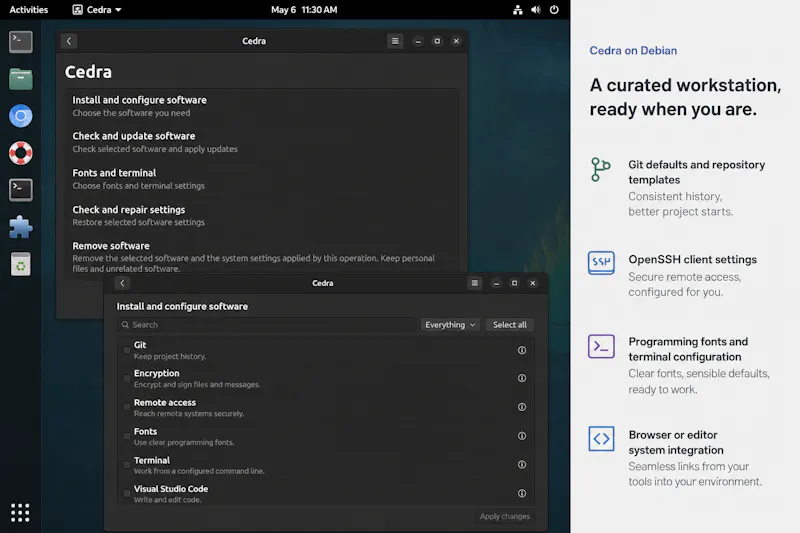Check the Remote access checkbox
This screenshot has width=800, height=533.
point(127,407)
